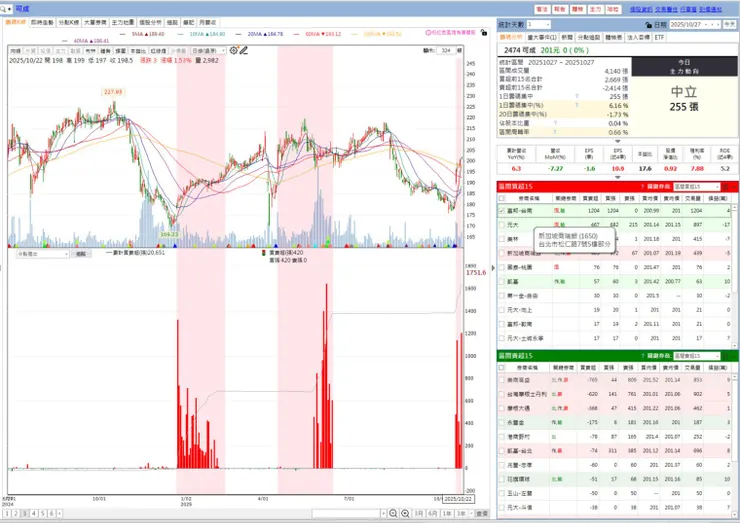Tick checkbox for 美林 broker row

(502, 239)
